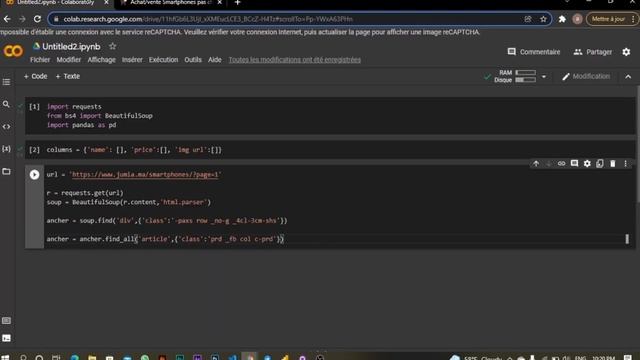Open command palette icon in sidebar
The width and height of the screenshot is (640, 360).
tap(7, 320)
